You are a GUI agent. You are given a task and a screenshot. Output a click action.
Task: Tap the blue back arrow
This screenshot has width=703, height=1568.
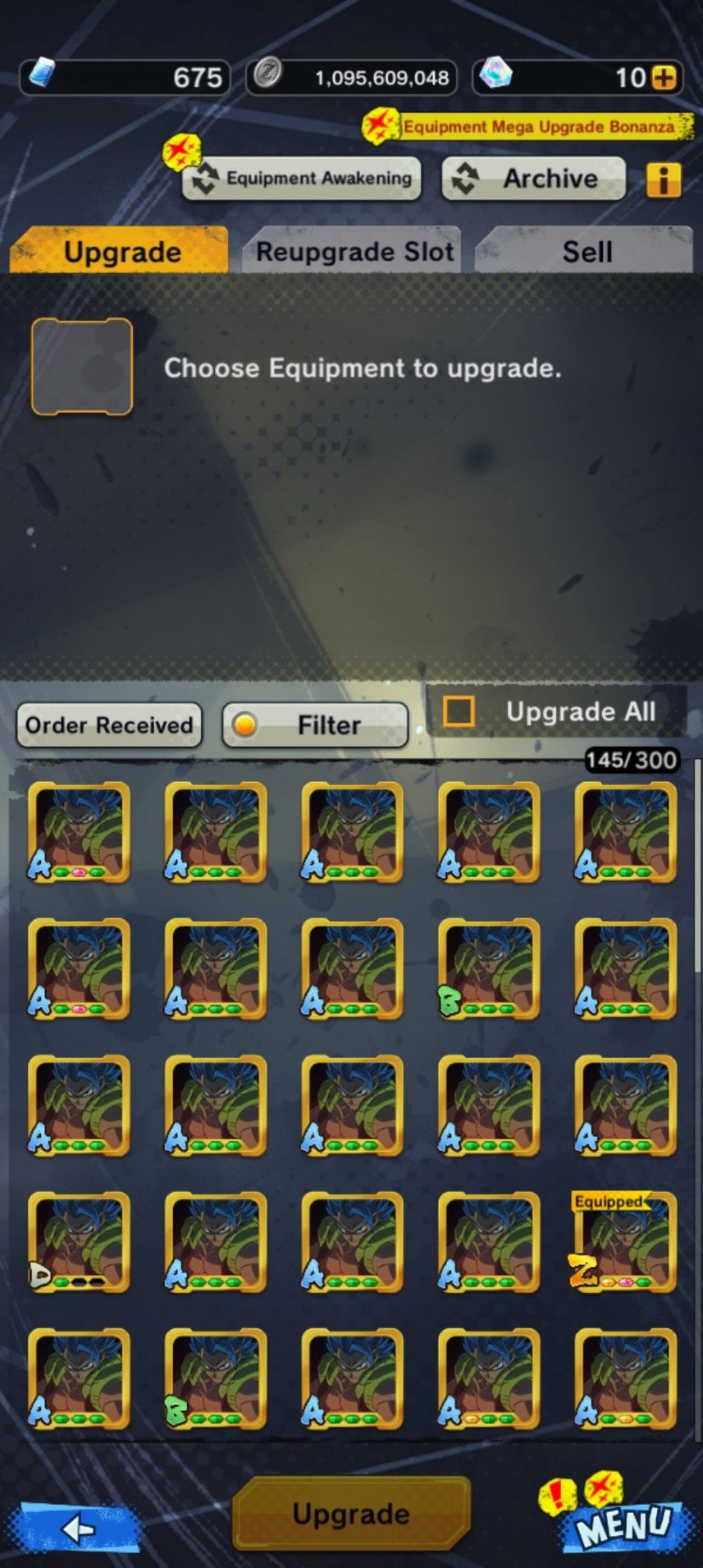[x=79, y=1527]
